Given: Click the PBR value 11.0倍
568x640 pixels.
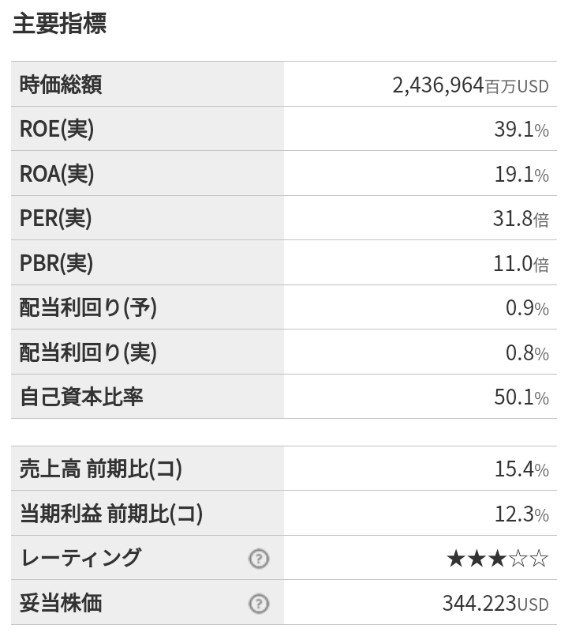Looking at the screenshot, I should (521, 264).
